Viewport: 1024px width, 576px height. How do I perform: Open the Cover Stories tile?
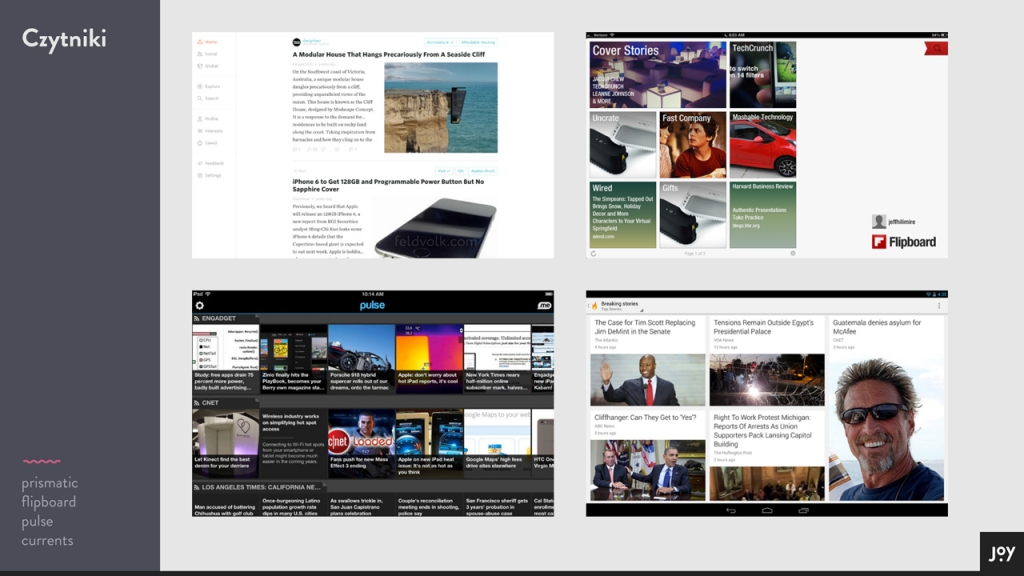657,74
